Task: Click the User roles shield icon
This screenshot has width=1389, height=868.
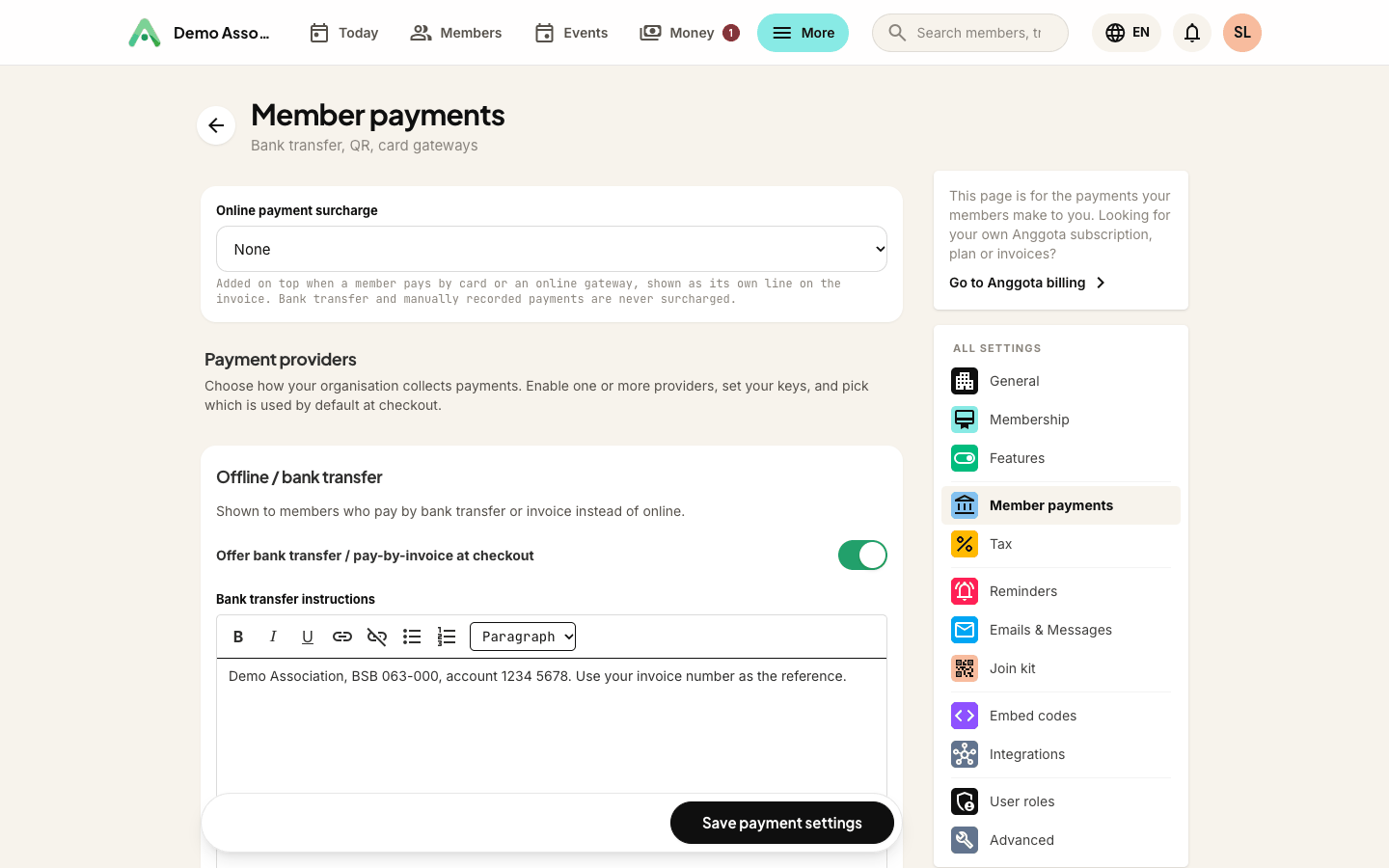Action: point(965,801)
